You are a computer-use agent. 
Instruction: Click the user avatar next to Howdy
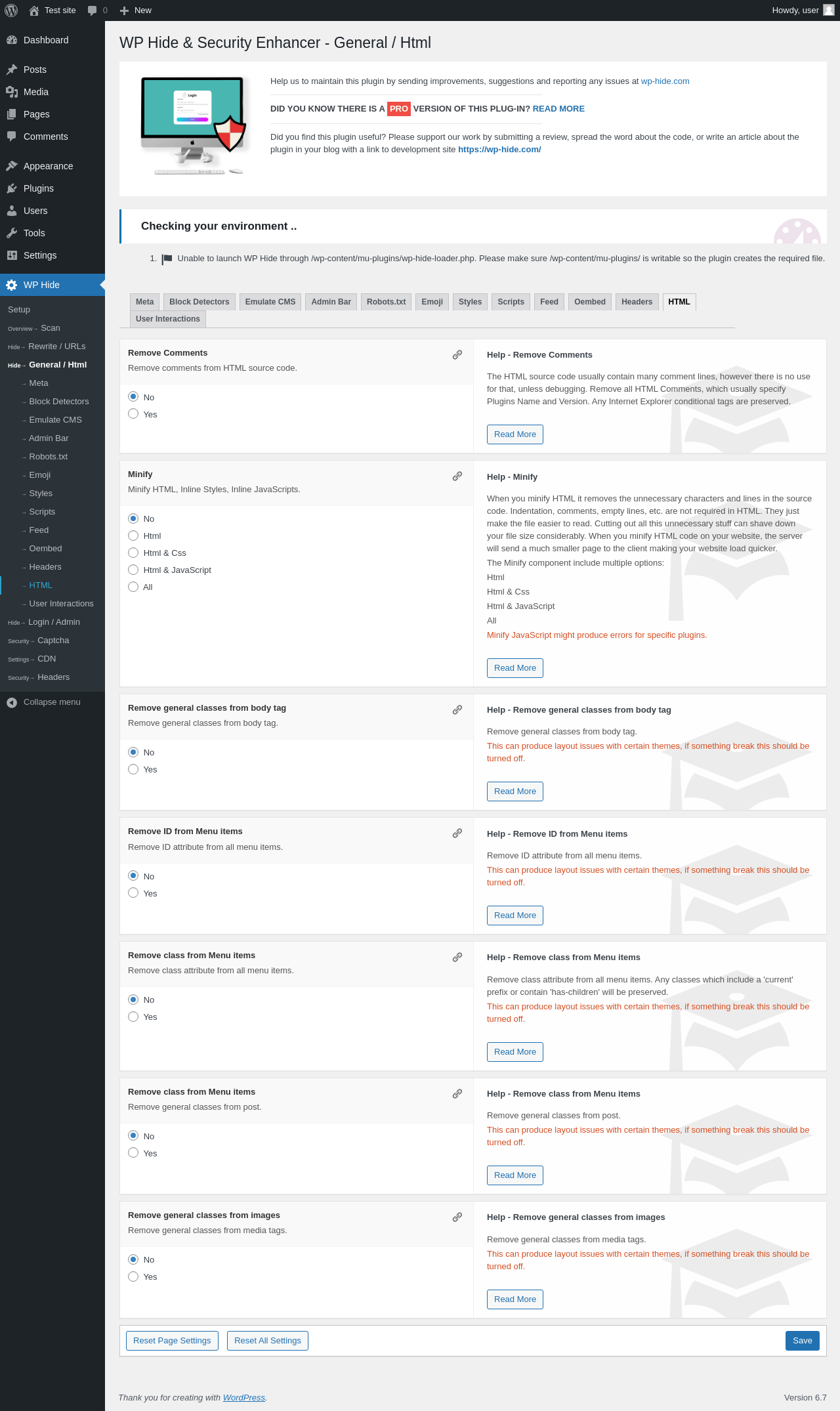[829, 11]
